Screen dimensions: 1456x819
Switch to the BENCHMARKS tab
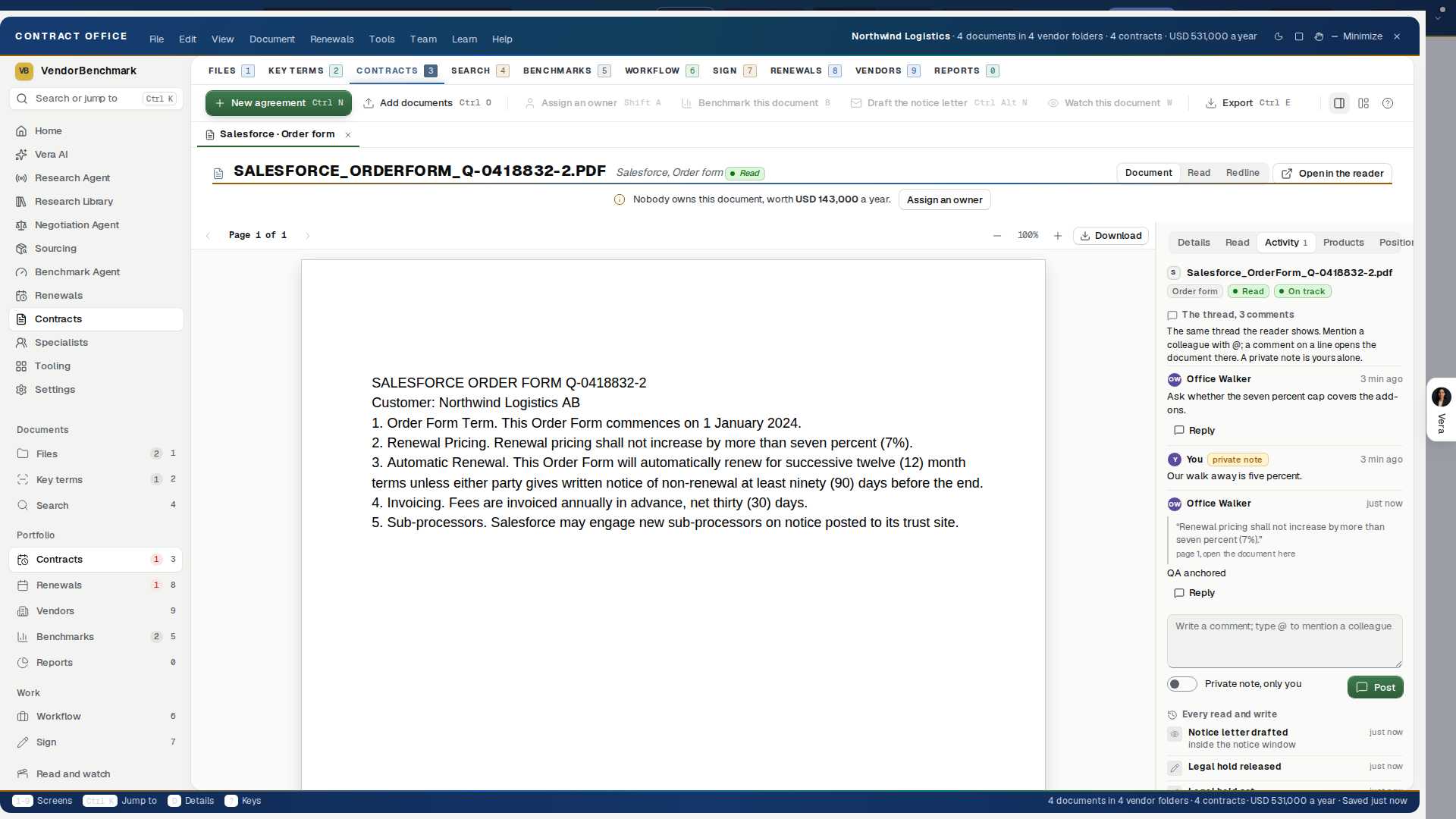coord(566,71)
